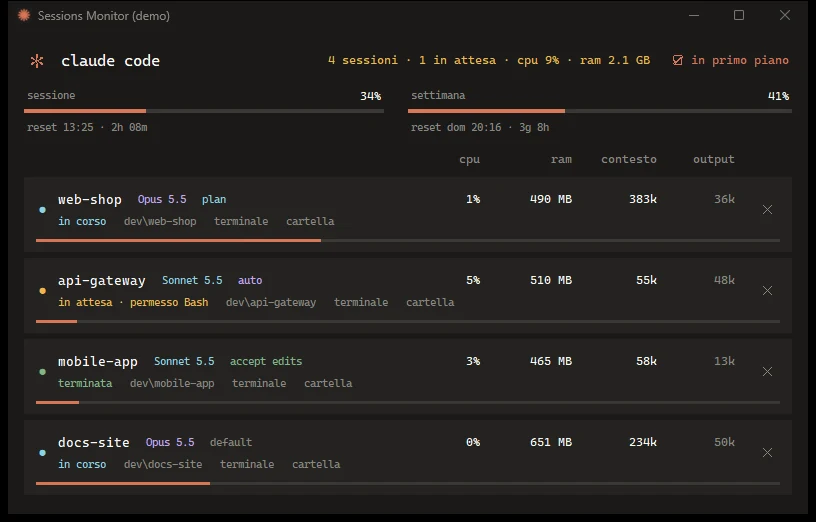Image resolution: width=816 pixels, height=522 pixels.
Task: Click the 'output' column header
Action: click(x=713, y=159)
